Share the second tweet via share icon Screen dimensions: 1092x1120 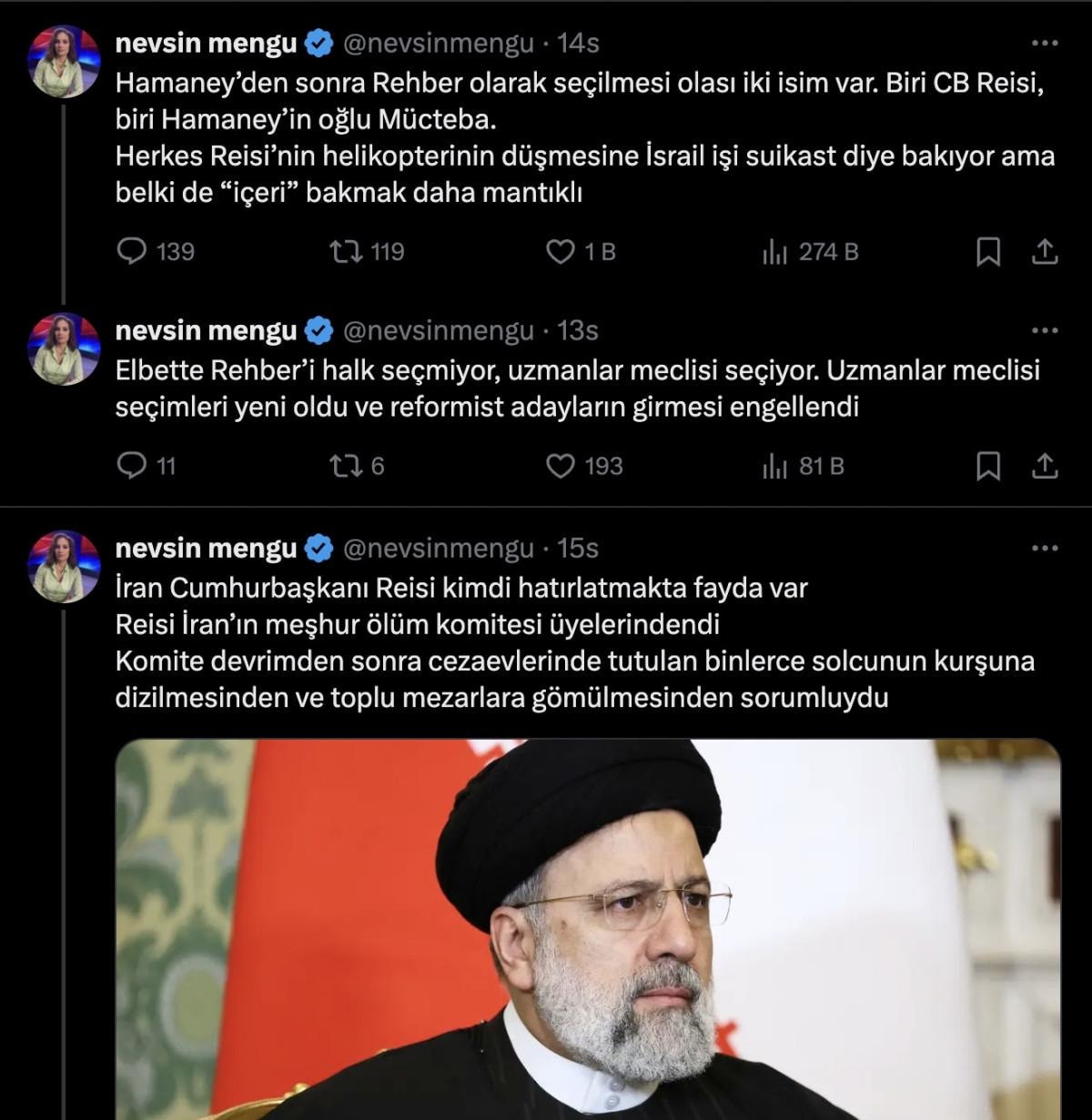click(1045, 467)
